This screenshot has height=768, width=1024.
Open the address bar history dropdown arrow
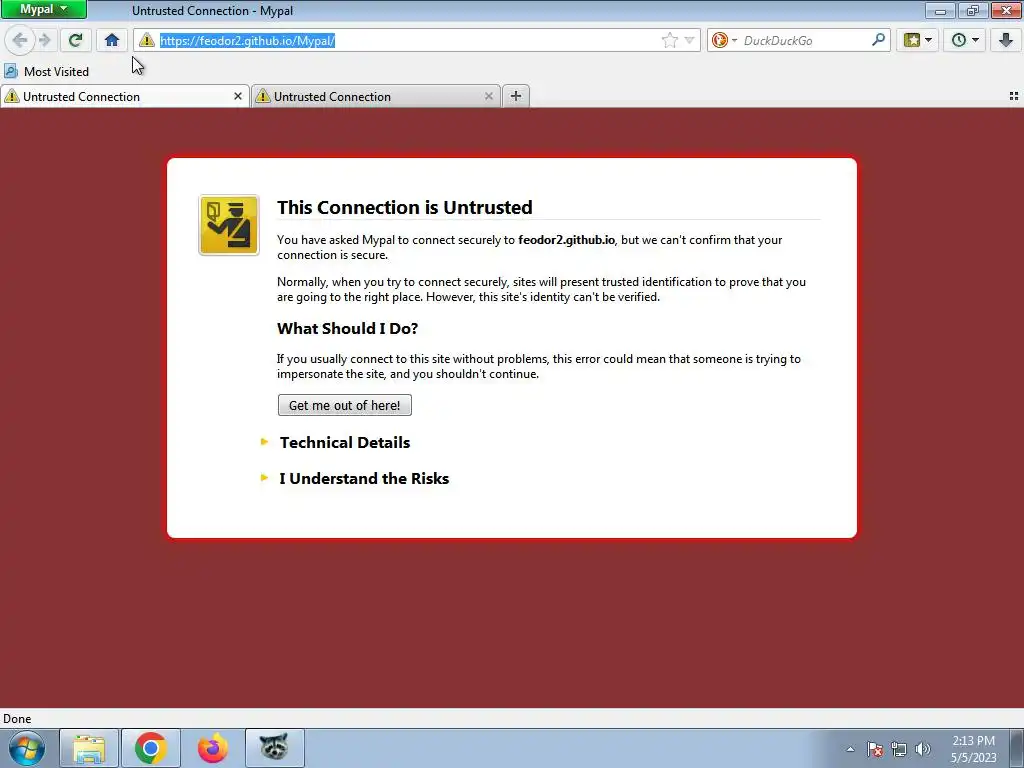(690, 40)
